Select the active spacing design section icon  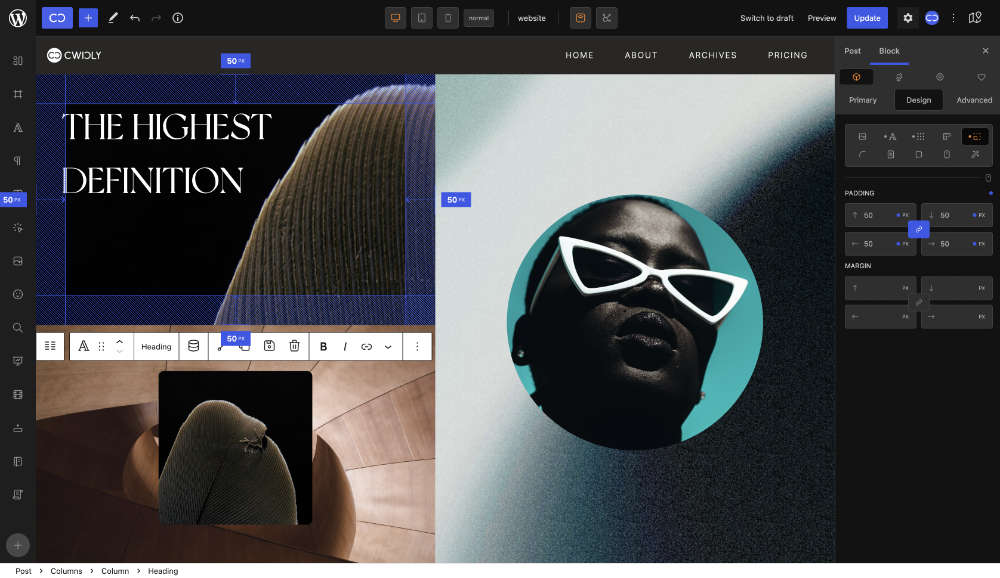[974, 137]
